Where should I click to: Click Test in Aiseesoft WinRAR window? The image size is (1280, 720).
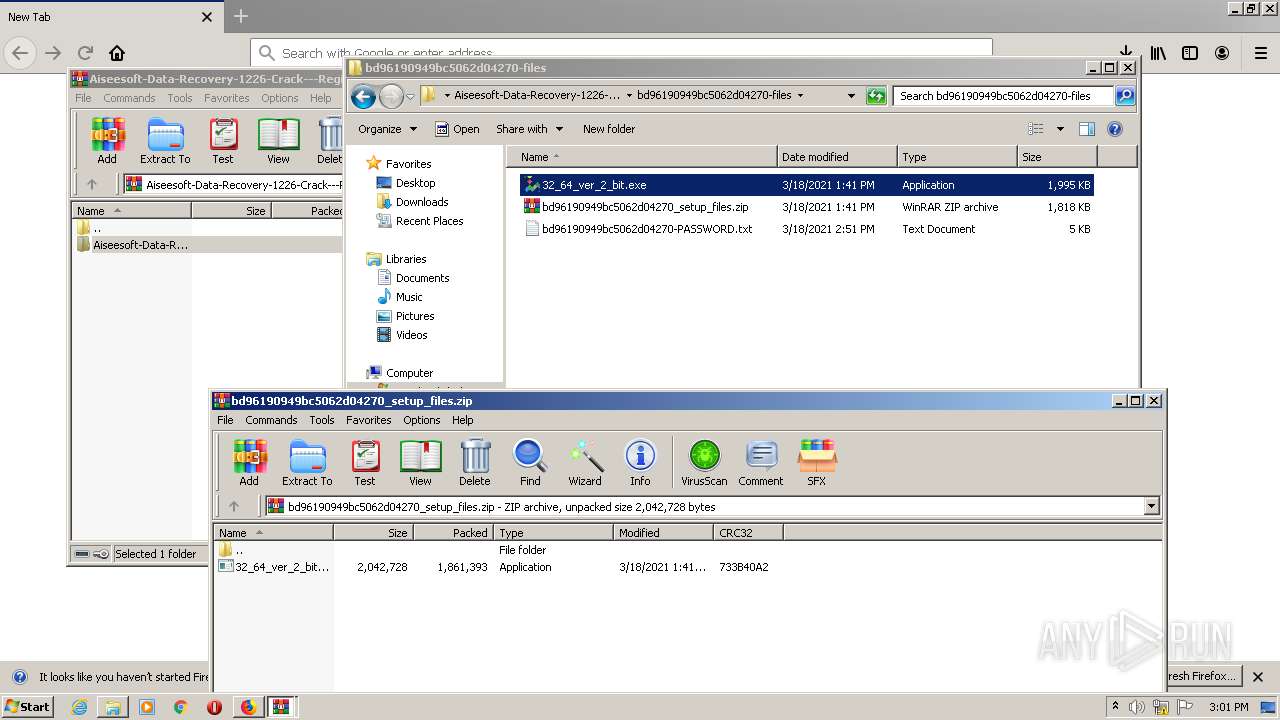point(223,141)
